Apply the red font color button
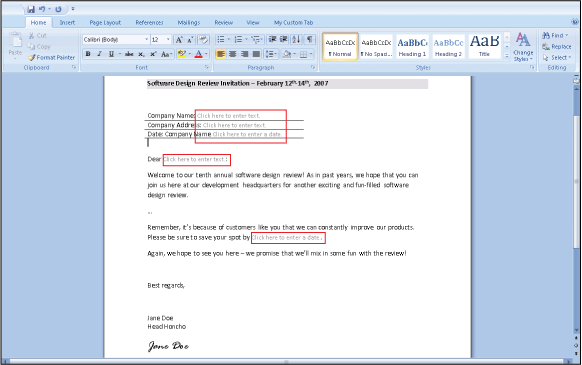The width and height of the screenshot is (582, 365). [x=199, y=54]
